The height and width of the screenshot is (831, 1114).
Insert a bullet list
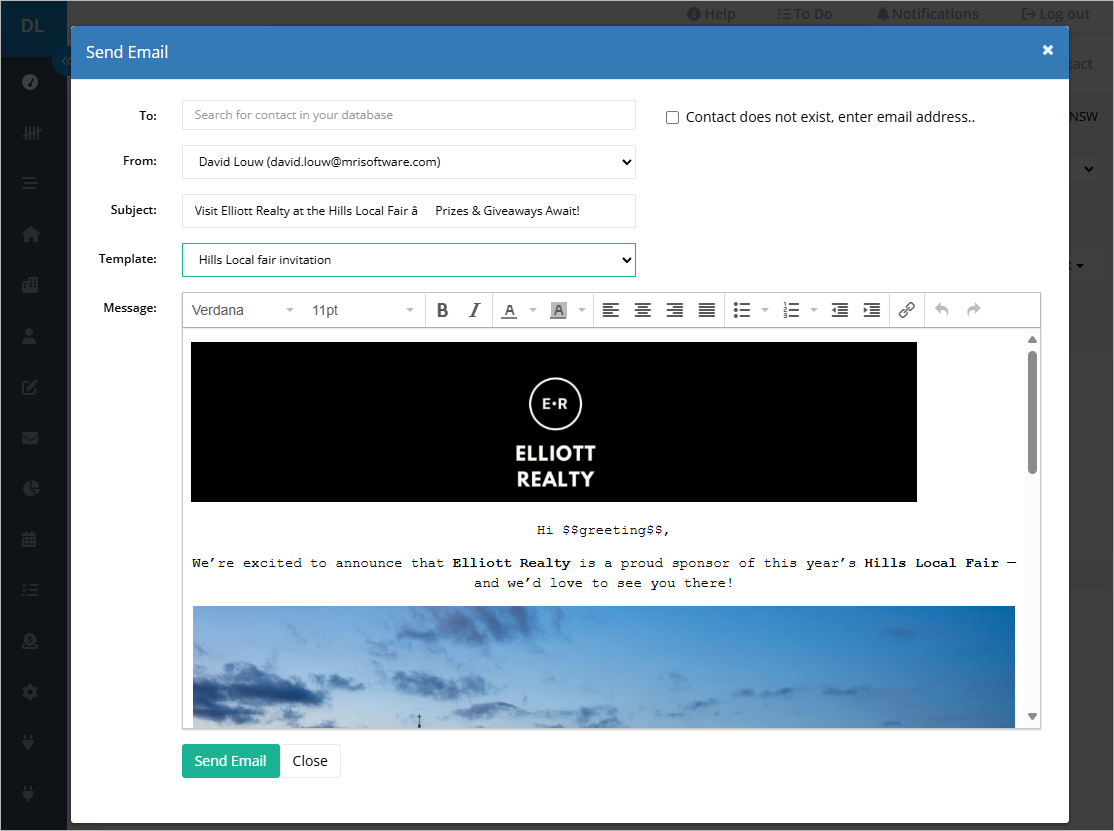[x=742, y=310]
